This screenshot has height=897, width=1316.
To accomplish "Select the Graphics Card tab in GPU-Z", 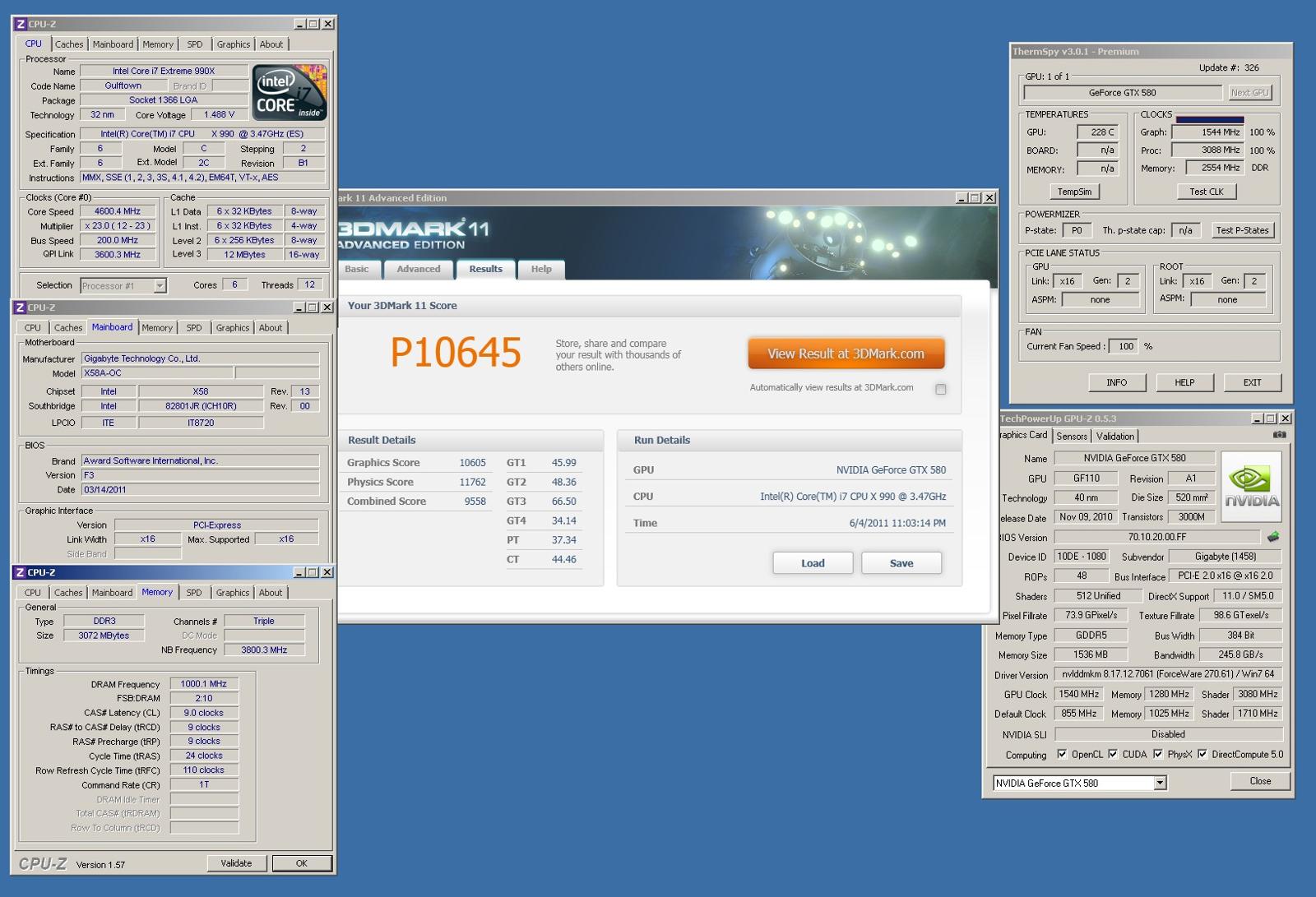I will (1023, 436).
